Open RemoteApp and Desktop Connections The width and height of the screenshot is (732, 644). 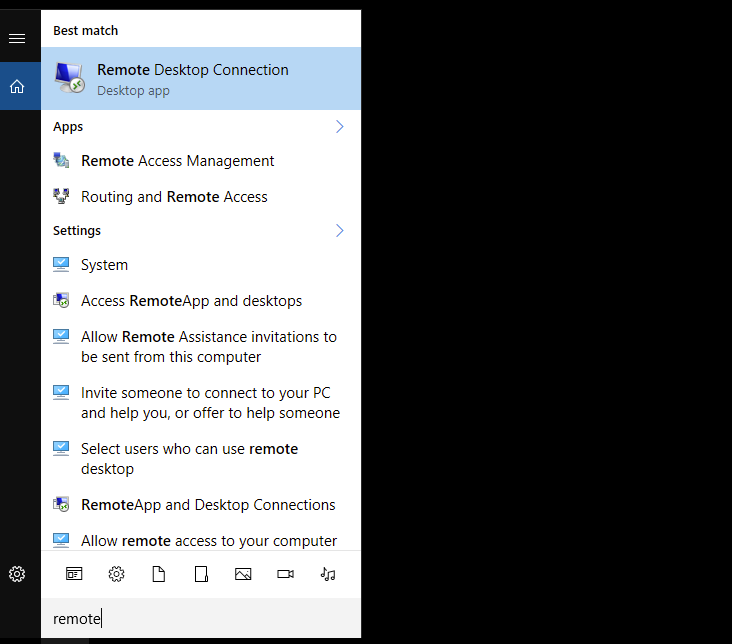point(201,505)
